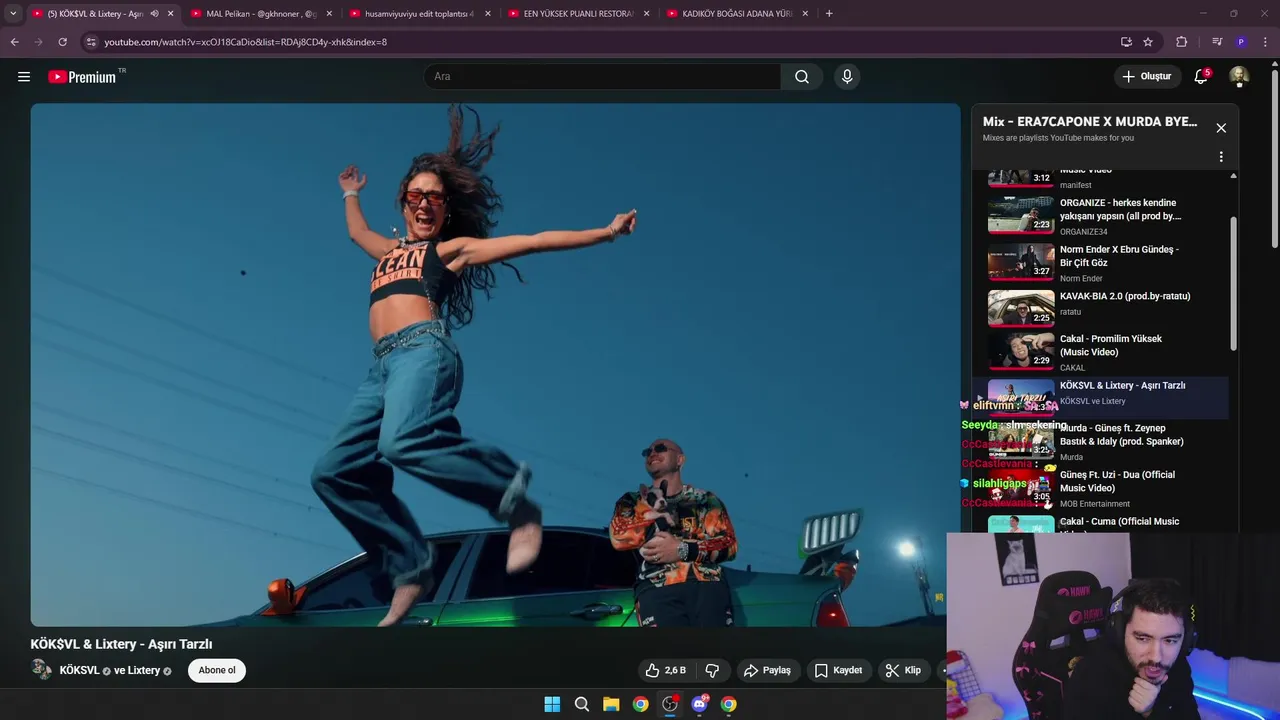The image size is (1280, 720).
Task: Create a clip with Klip button
Action: tap(903, 670)
